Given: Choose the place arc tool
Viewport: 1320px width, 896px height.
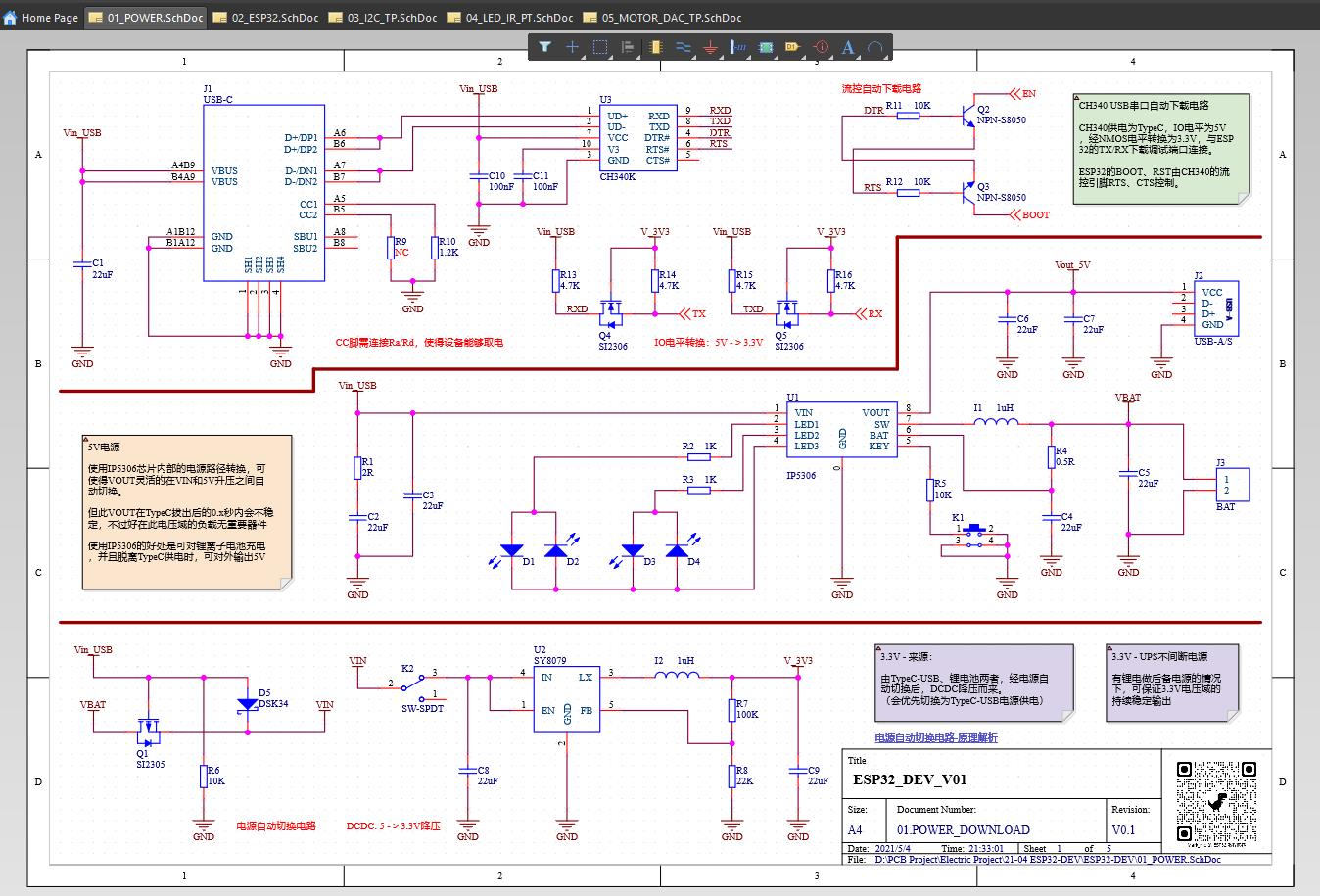Looking at the screenshot, I should (875, 46).
